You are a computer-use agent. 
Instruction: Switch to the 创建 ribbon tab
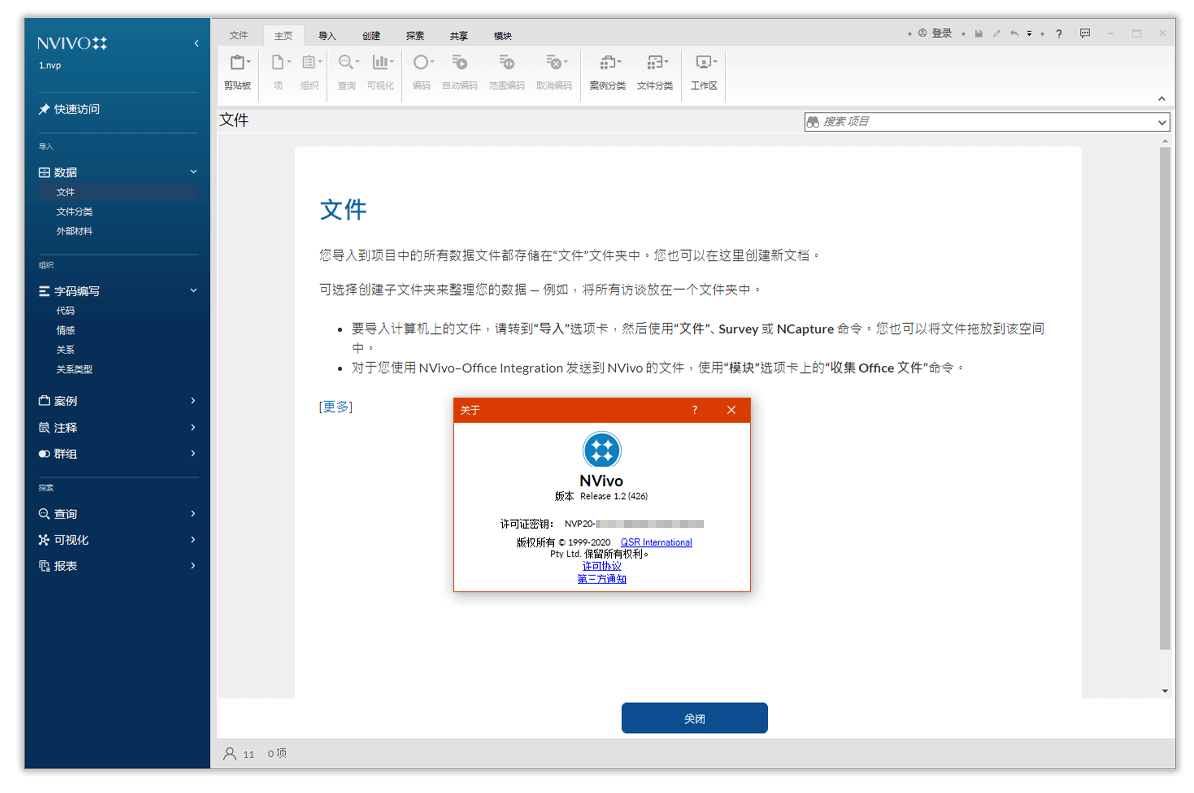pos(371,35)
